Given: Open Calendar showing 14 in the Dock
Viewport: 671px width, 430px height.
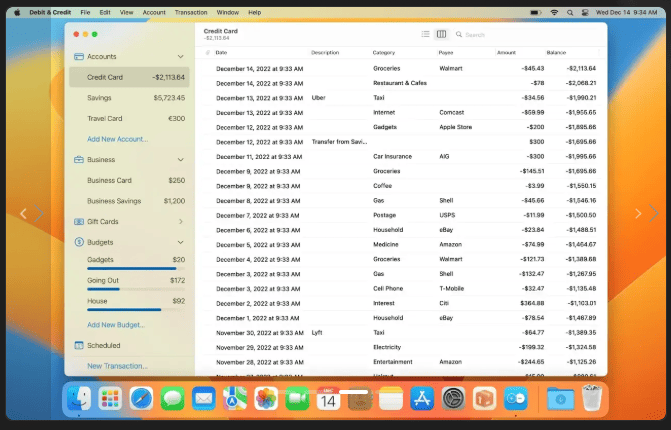Looking at the screenshot, I should pyautogui.click(x=328, y=399).
